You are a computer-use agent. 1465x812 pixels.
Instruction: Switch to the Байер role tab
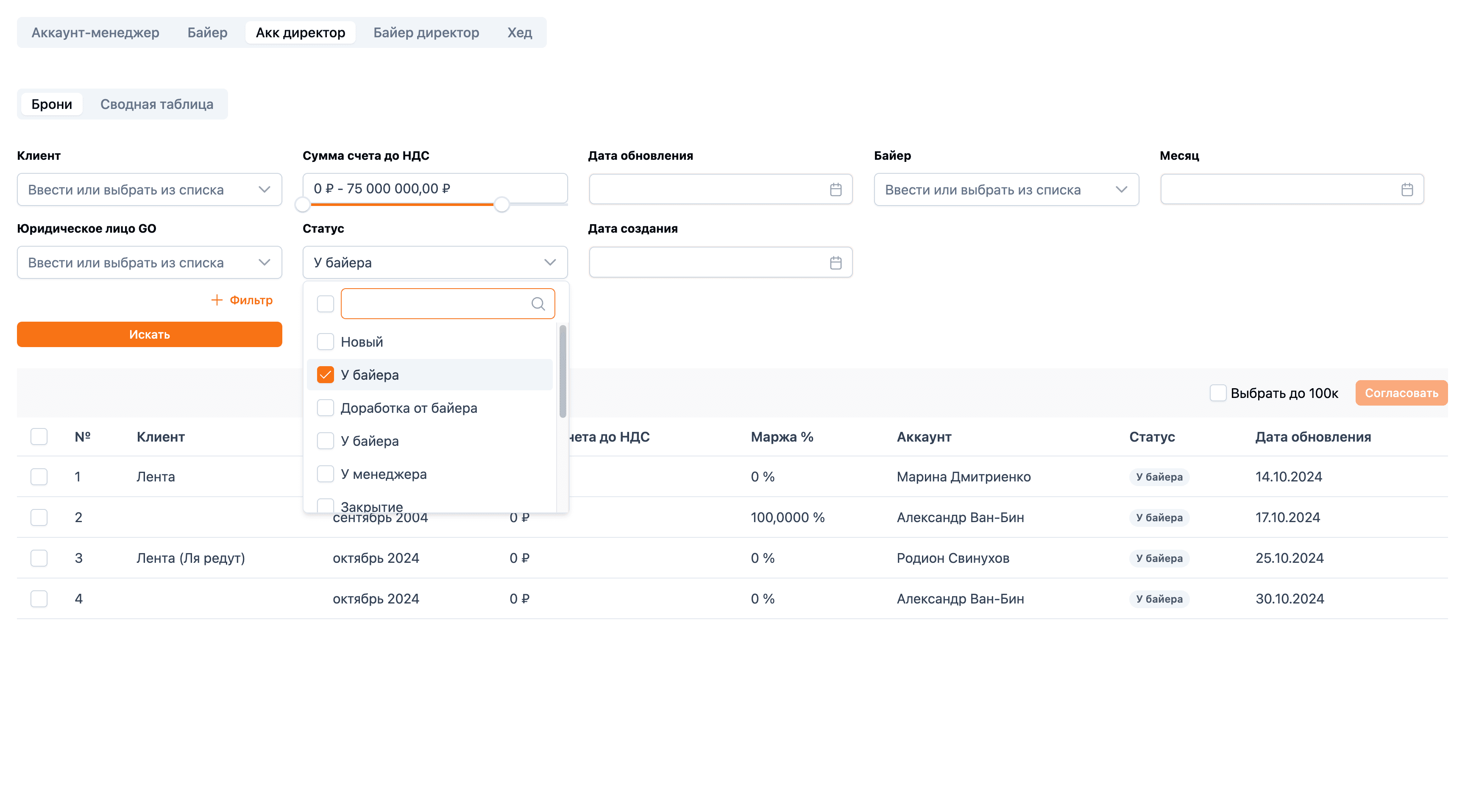click(x=208, y=32)
